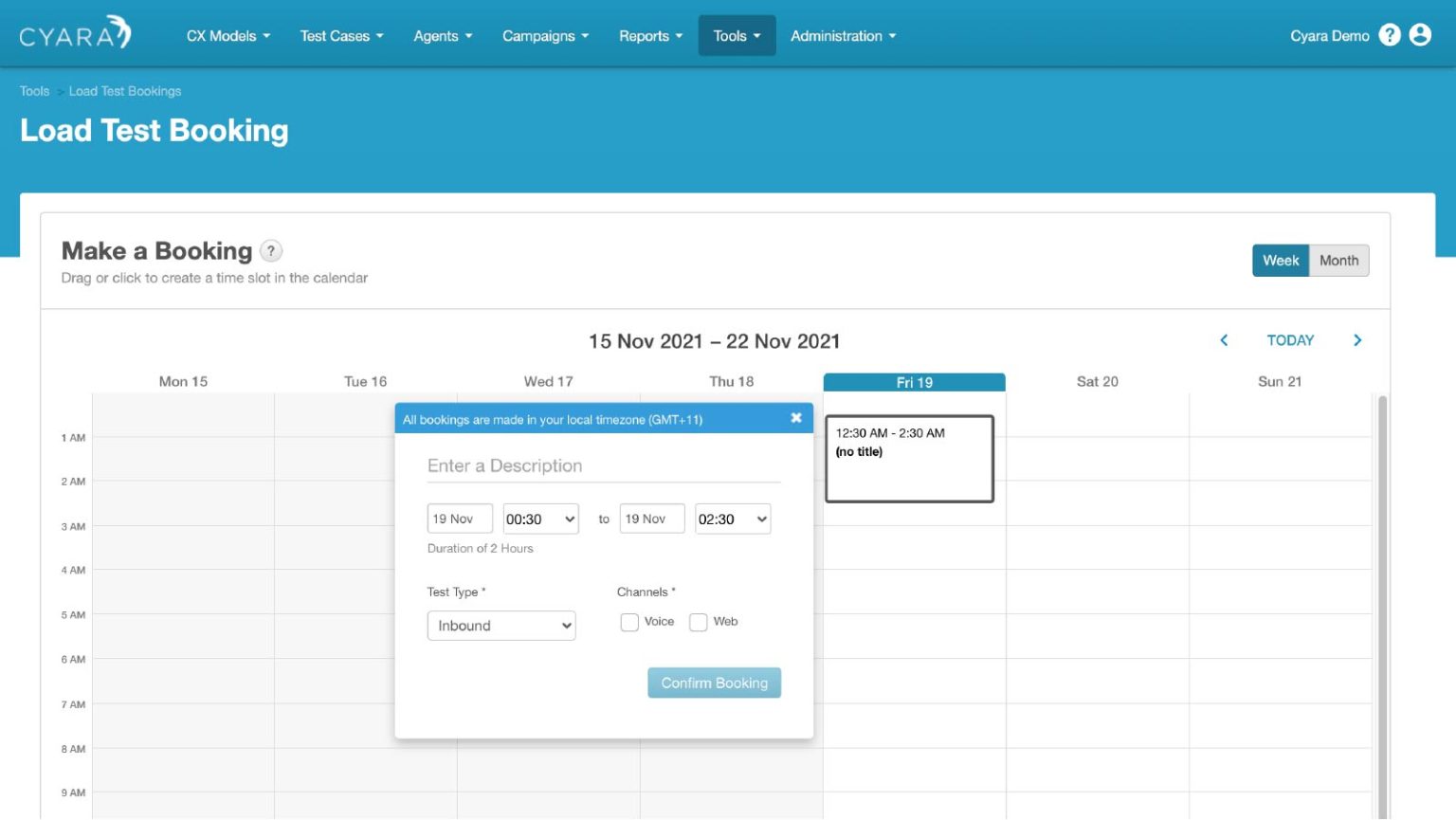
Task: Go to the previous week with the left chevron
Action: [1224, 339]
